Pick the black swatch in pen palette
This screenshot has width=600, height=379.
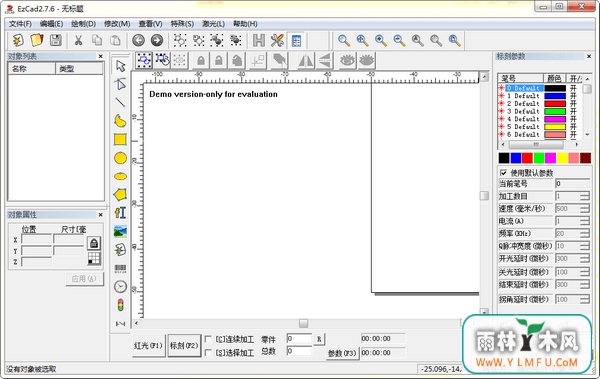(x=504, y=158)
